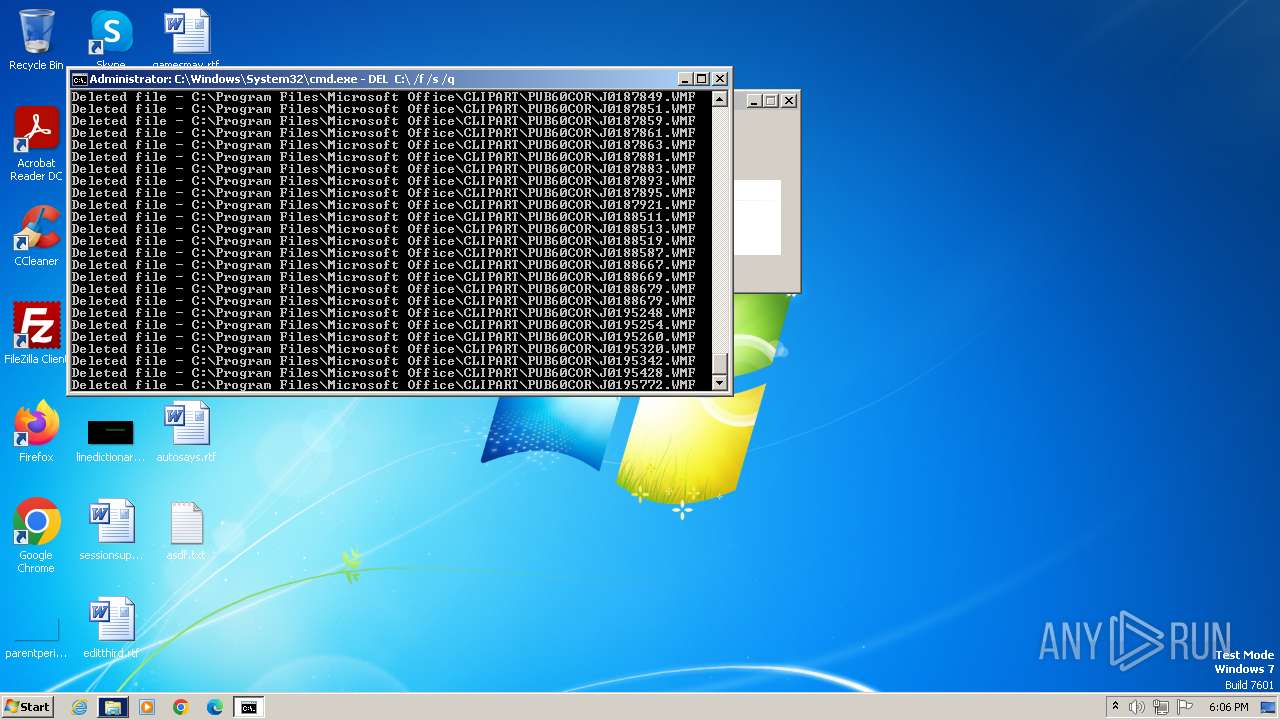Click the line ending J0195248.WMF
The height and width of the screenshot is (720, 1280).
click(384, 313)
